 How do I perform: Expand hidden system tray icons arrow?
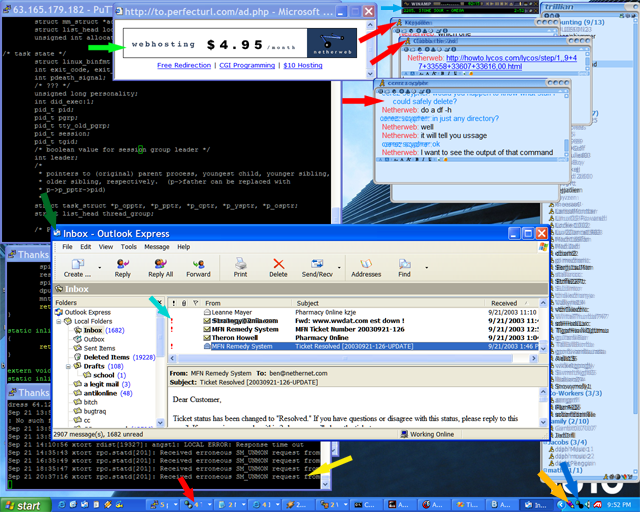[560, 505]
